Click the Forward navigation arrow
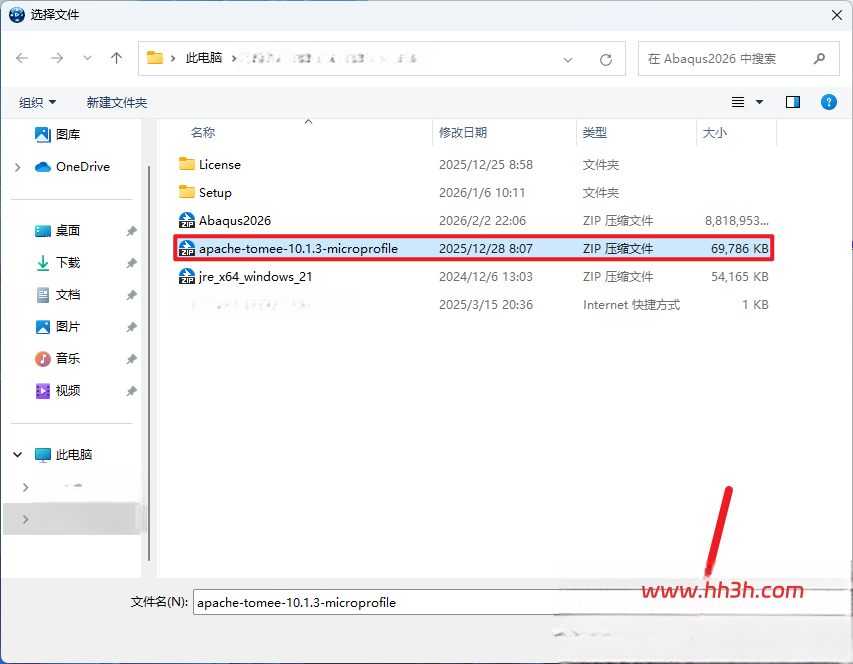 coord(57,58)
